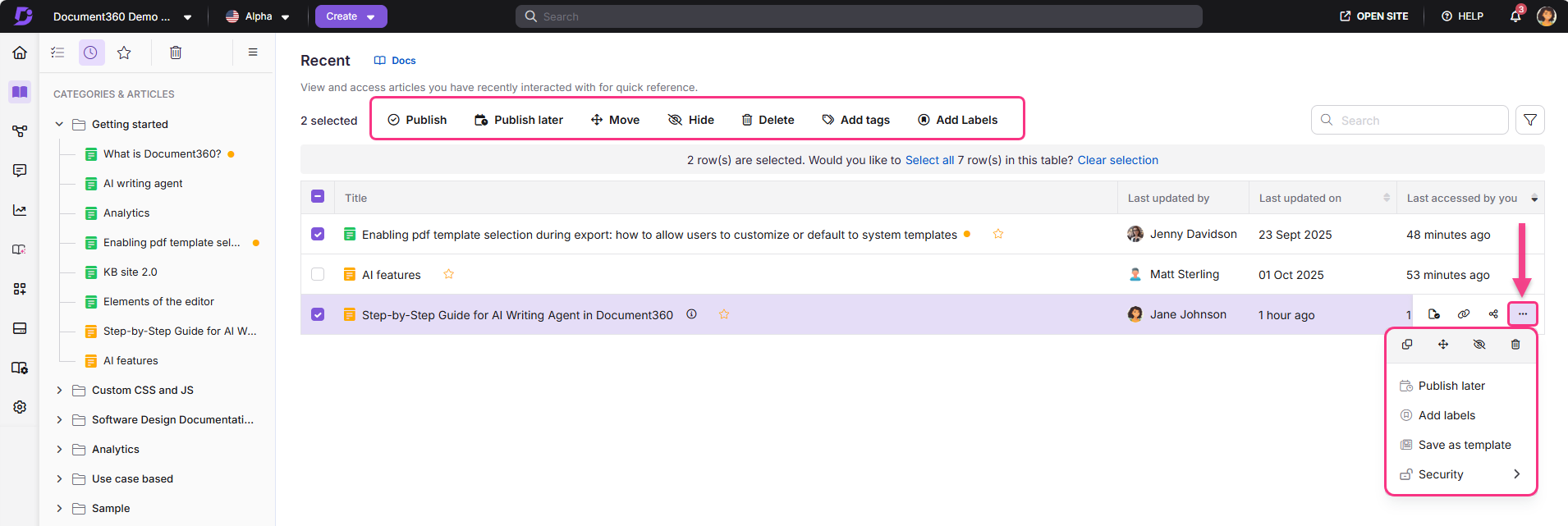Click the OPEN SITE link

point(1374,16)
